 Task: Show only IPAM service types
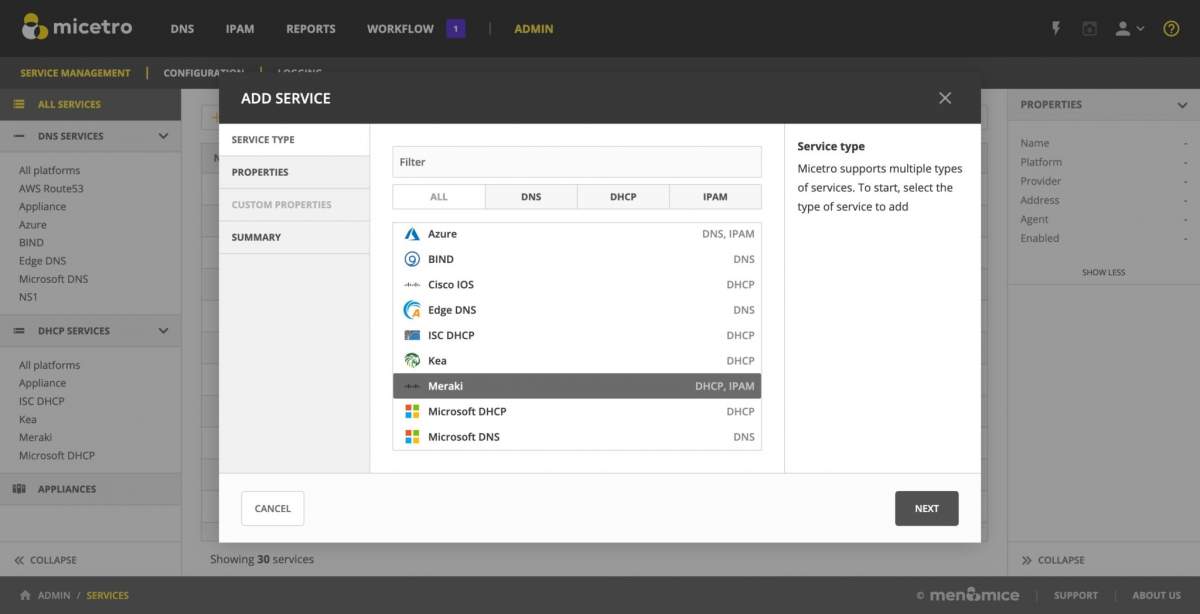click(x=715, y=197)
